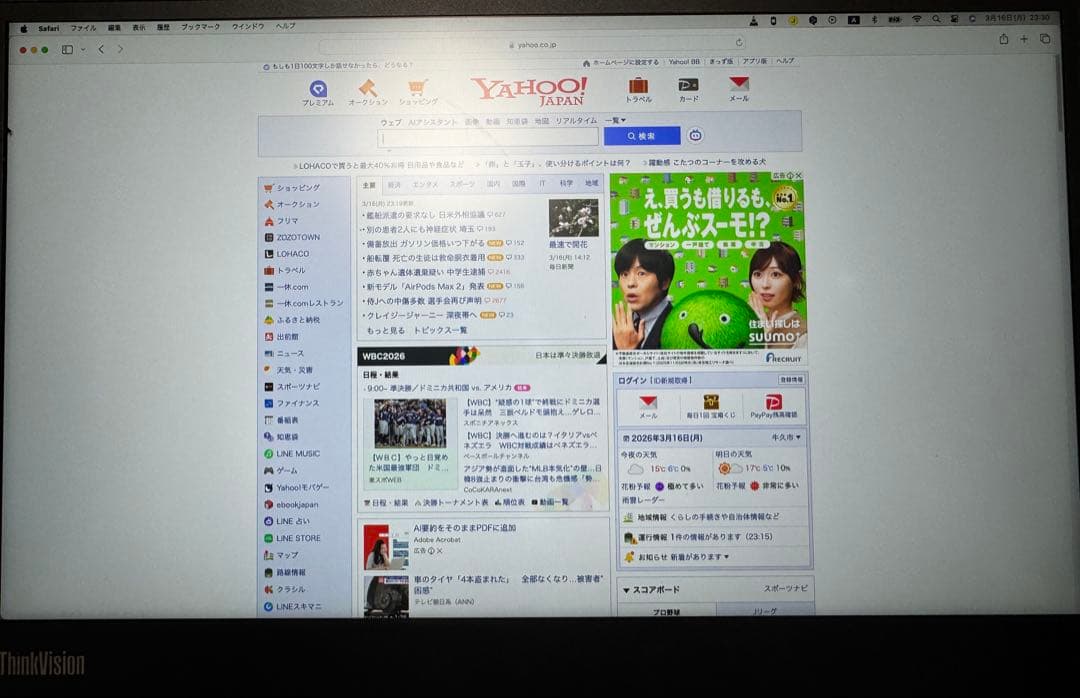The image size is (1080, 698).
Task: Switch search mode to リアルタイム
Action: point(576,121)
